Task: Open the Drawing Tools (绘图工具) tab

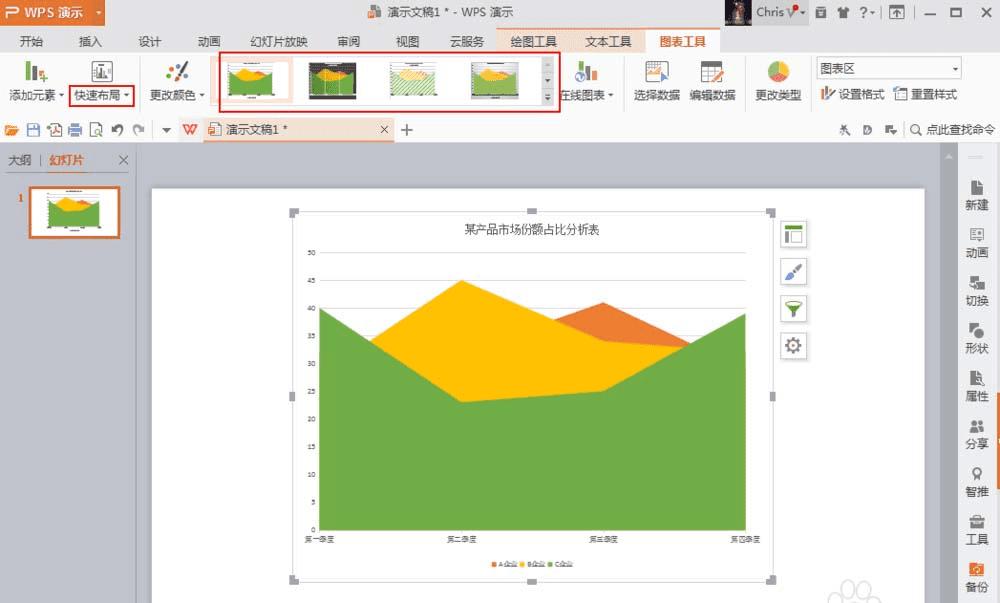Action: coord(533,41)
